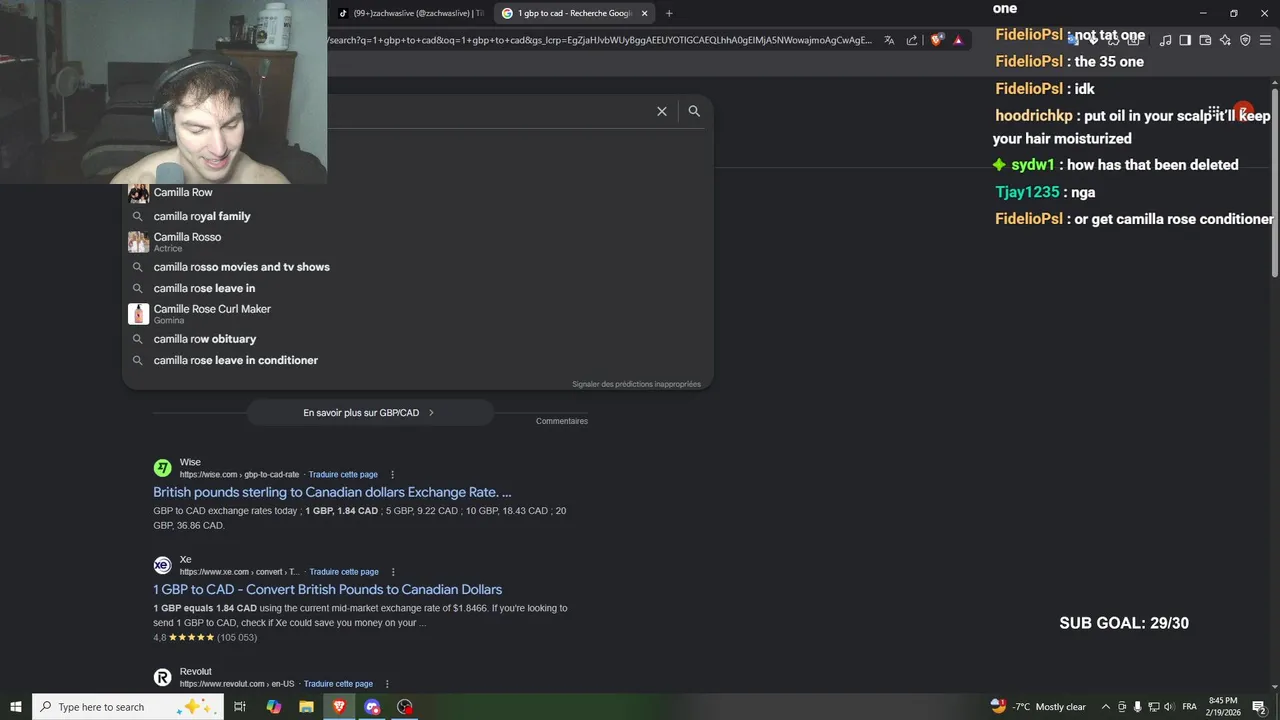Select the 1 gbp to cad Google tab

[575, 13]
